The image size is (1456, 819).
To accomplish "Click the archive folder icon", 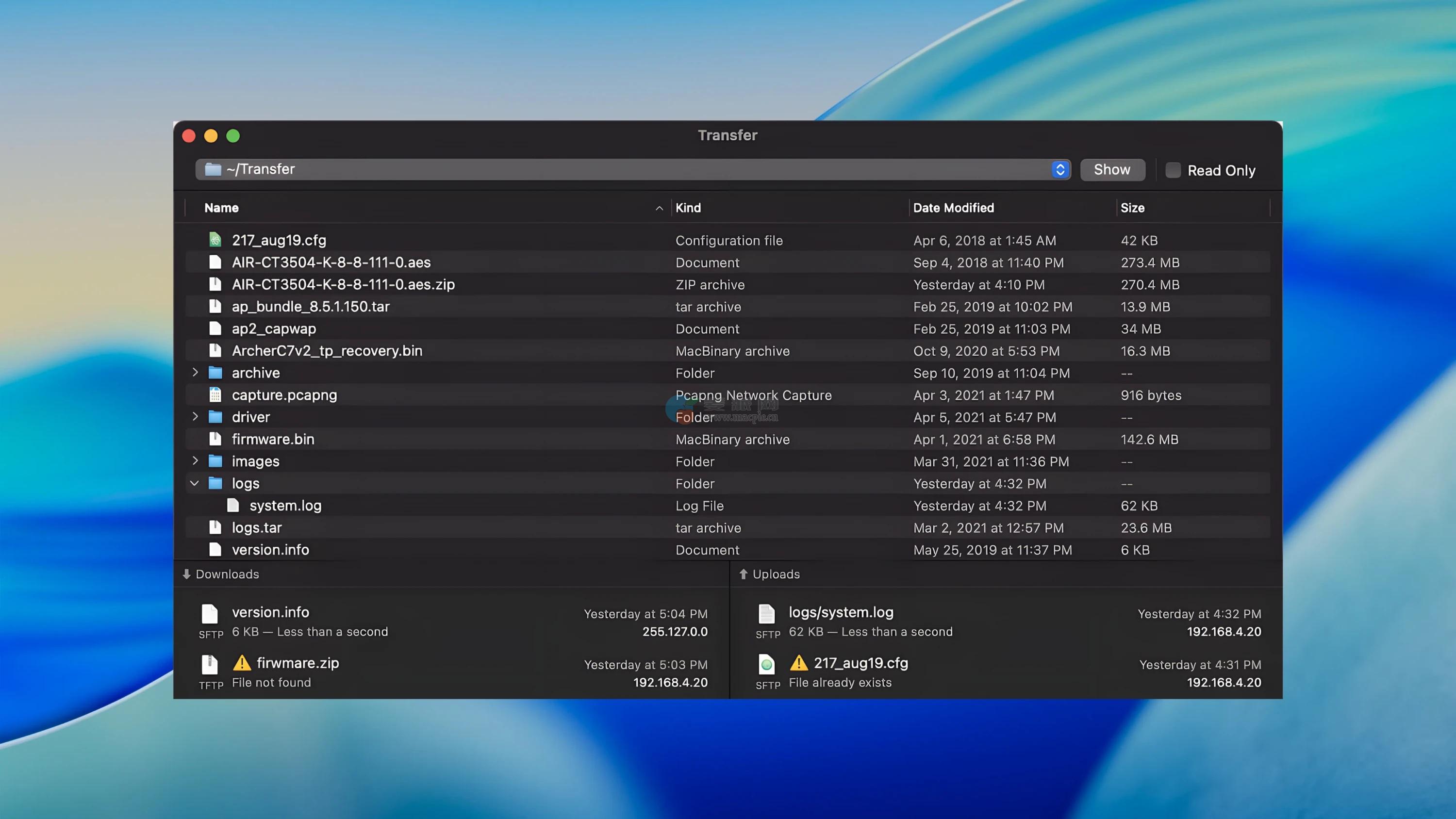I will (x=215, y=373).
